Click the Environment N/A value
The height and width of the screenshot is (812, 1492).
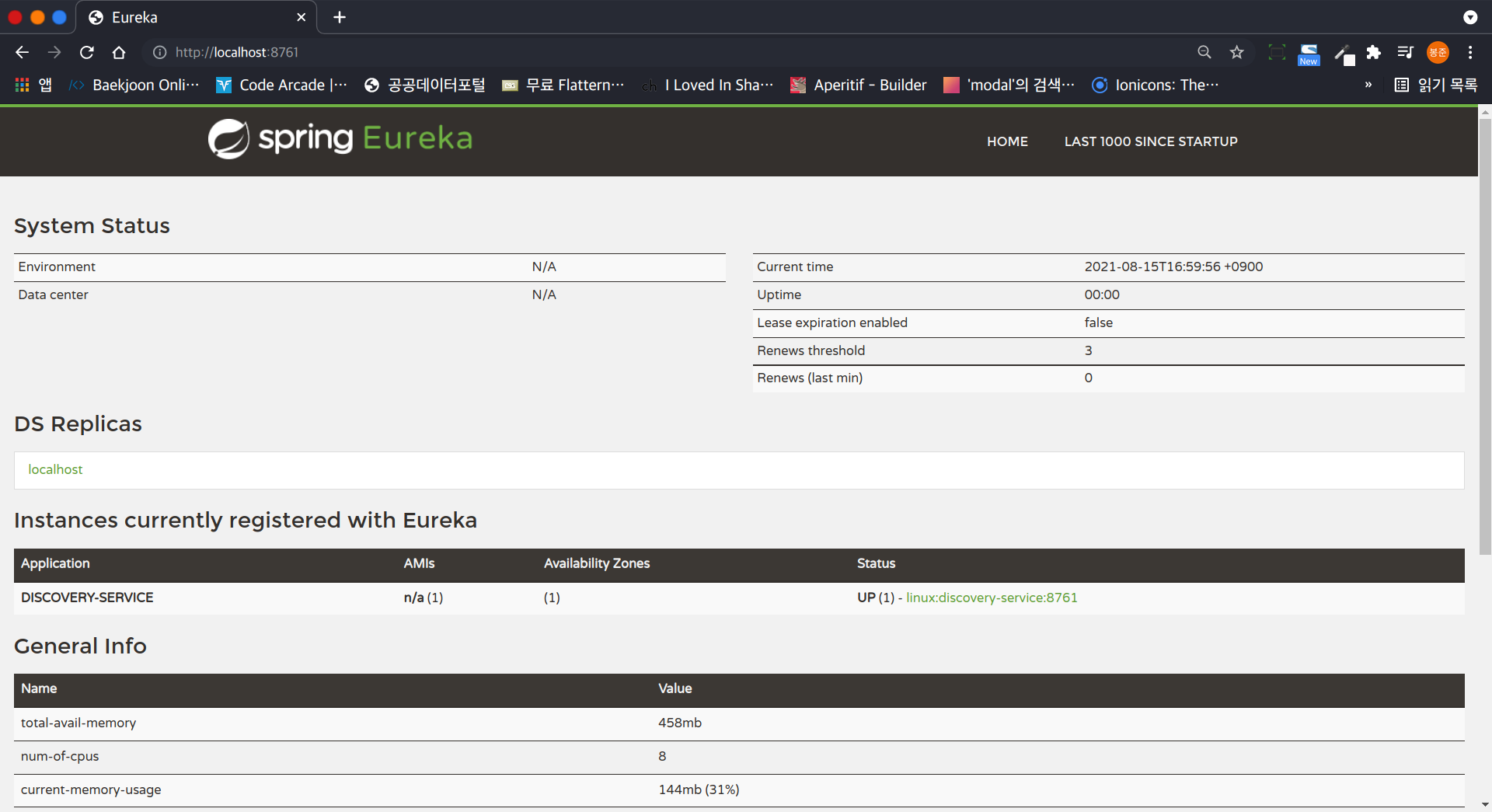coord(544,267)
